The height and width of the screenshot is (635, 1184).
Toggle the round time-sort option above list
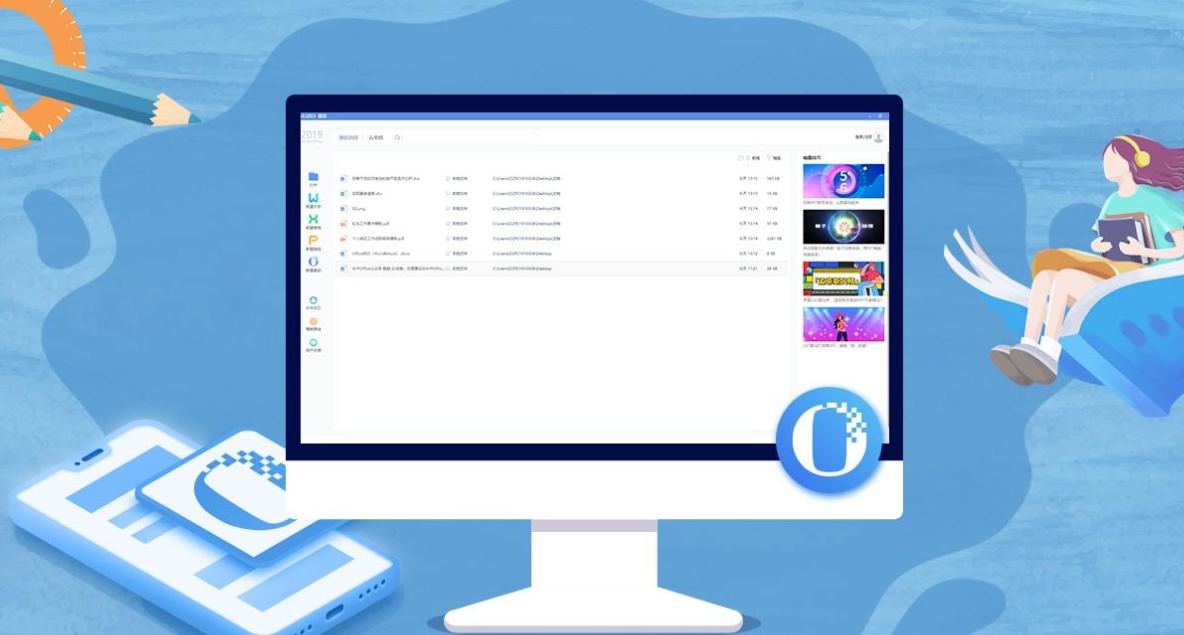click(x=741, y=158)
